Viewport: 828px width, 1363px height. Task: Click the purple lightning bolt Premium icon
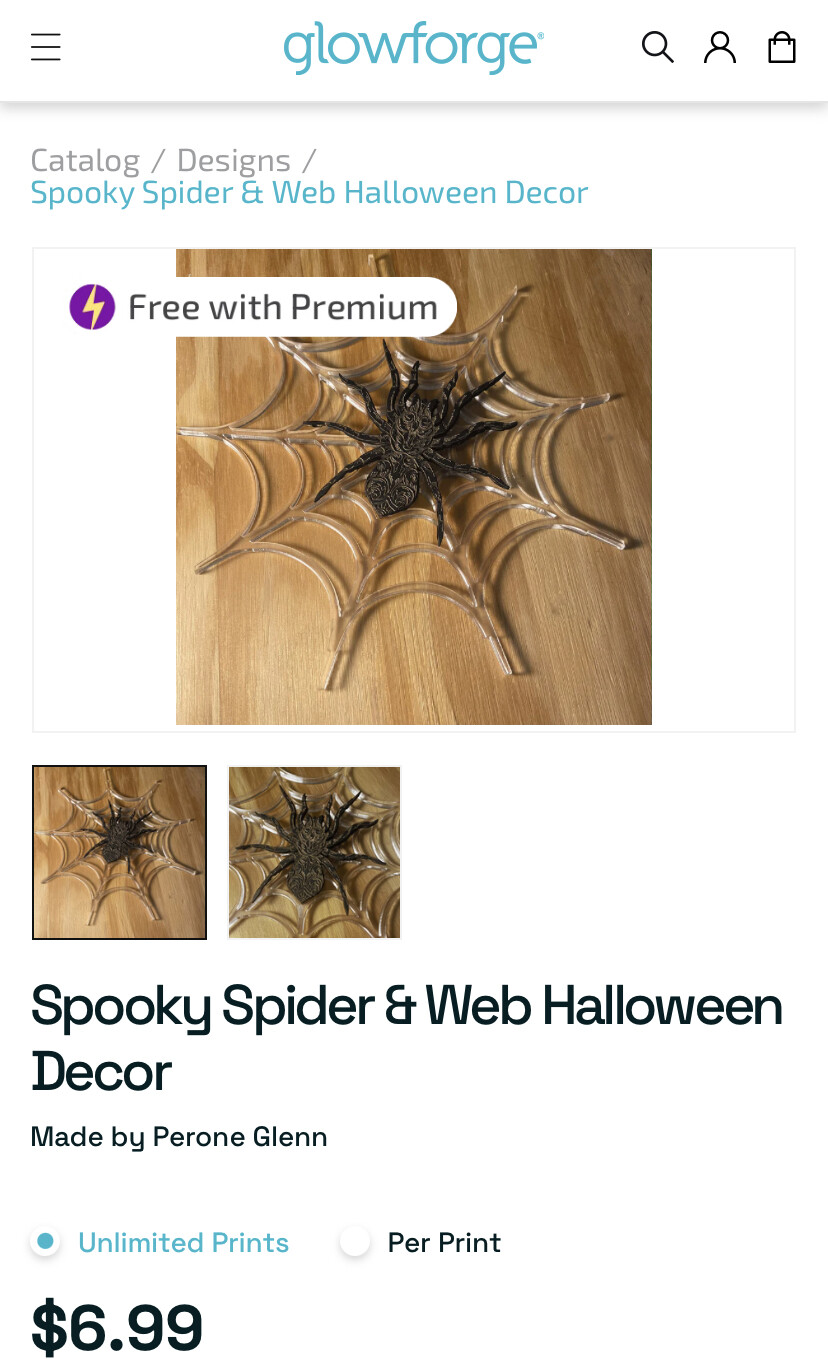pyautogui.click(x=92, y=307)
